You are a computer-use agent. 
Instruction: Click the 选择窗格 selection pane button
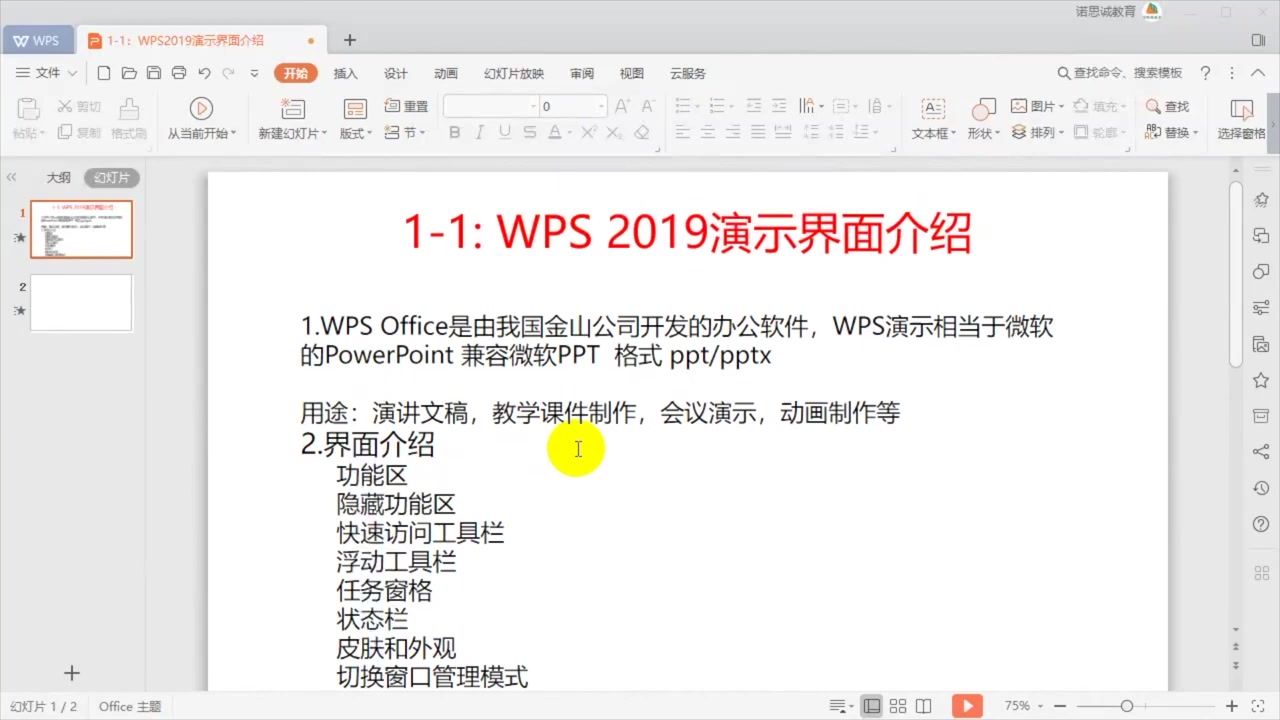pos(1241,118)
